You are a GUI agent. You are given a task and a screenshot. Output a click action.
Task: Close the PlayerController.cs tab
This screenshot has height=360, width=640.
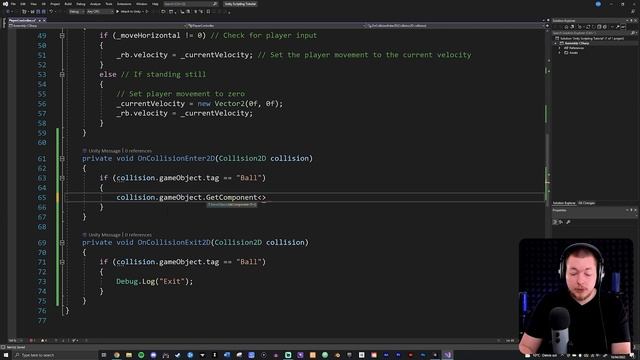pyautogui.click(x=44, y=20)
